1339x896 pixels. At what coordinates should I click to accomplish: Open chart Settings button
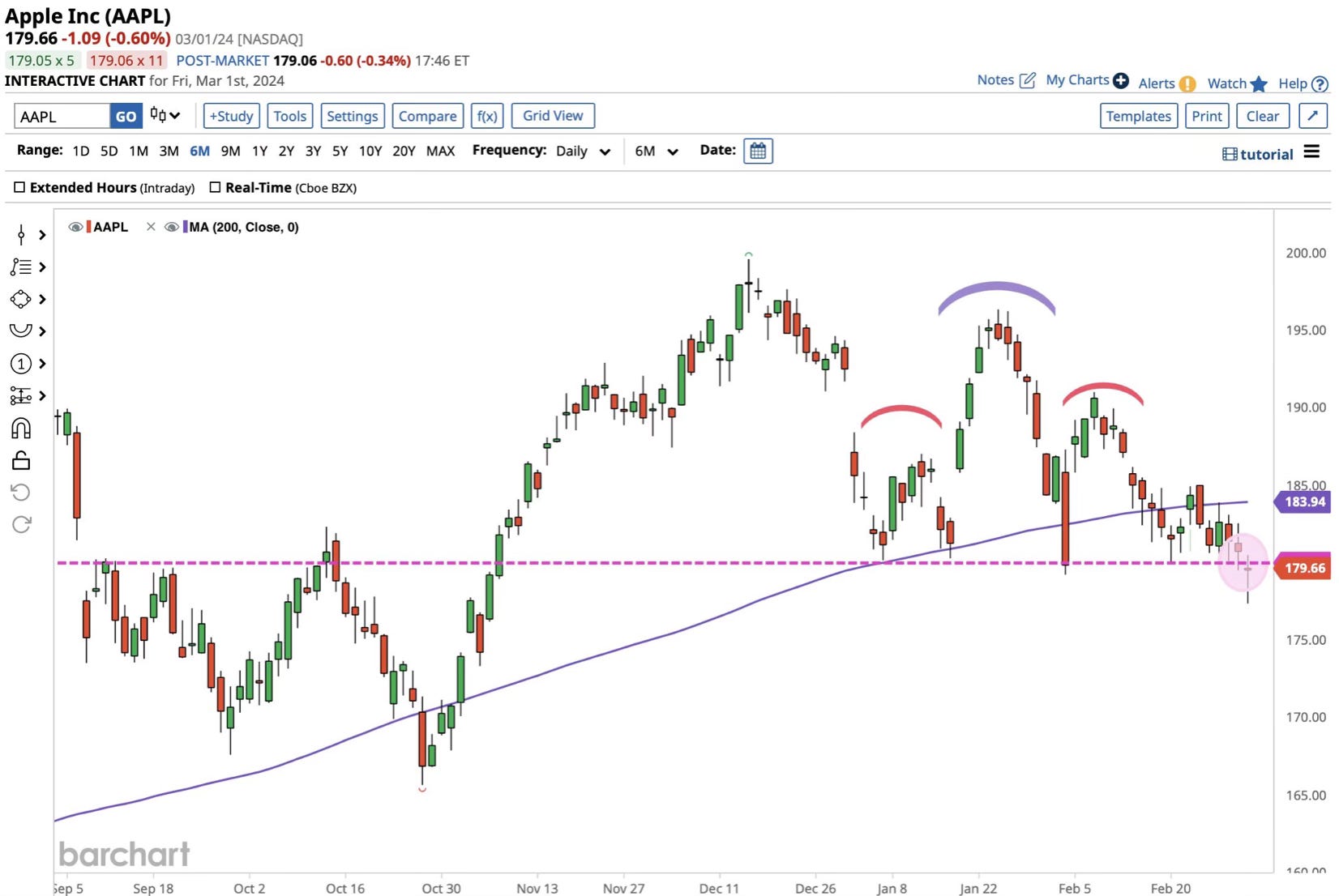coord(353,116)
